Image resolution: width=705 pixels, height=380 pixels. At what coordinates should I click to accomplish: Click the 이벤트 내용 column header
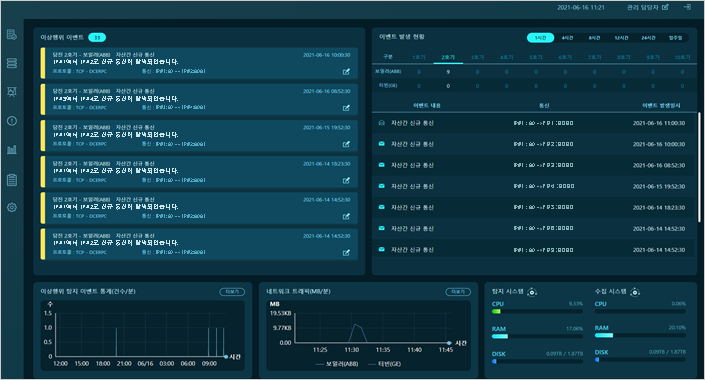tap(427, 105)
